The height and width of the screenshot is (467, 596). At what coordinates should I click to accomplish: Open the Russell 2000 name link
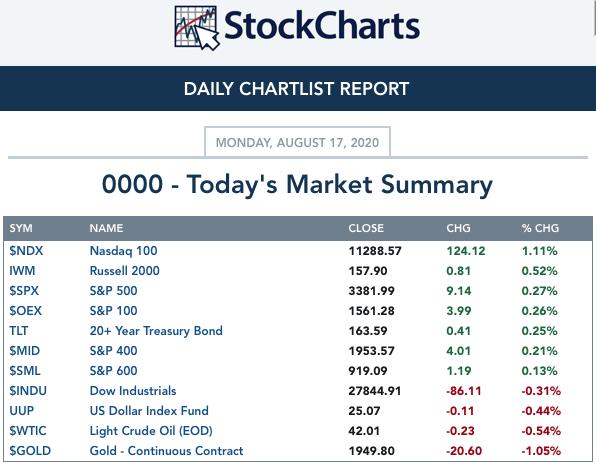point(124,271)
